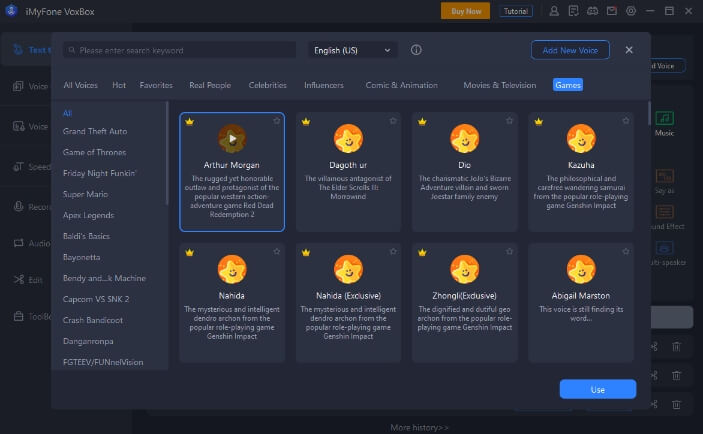Switch to the All Voices tab
The width and height of the screenshot is (703, 434).
pyautogui.click(x=80, y=85)
